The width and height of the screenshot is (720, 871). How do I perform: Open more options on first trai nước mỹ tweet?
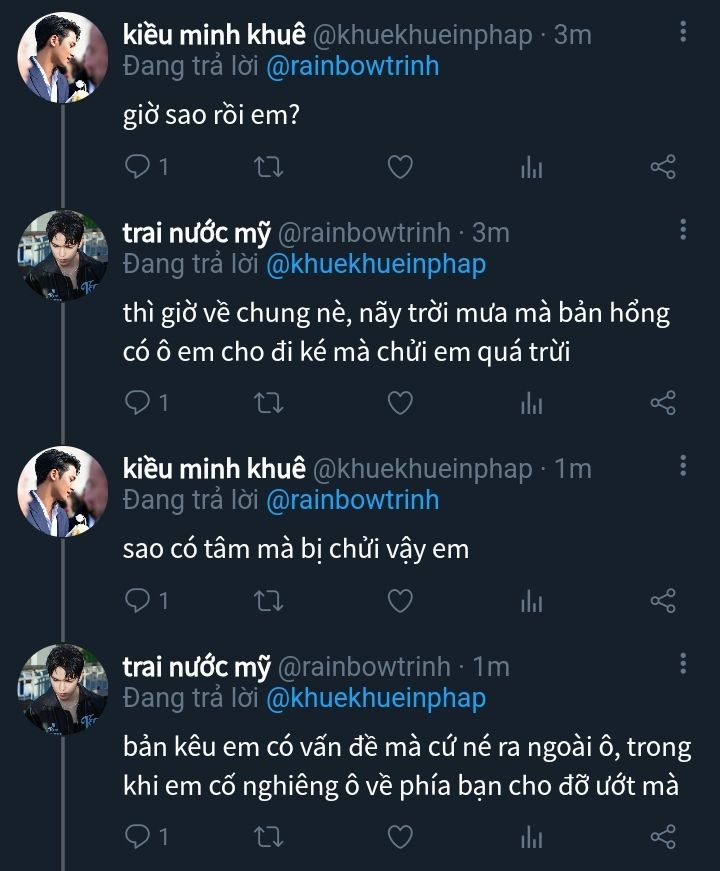pyautogui.click(x=683, y=229)
